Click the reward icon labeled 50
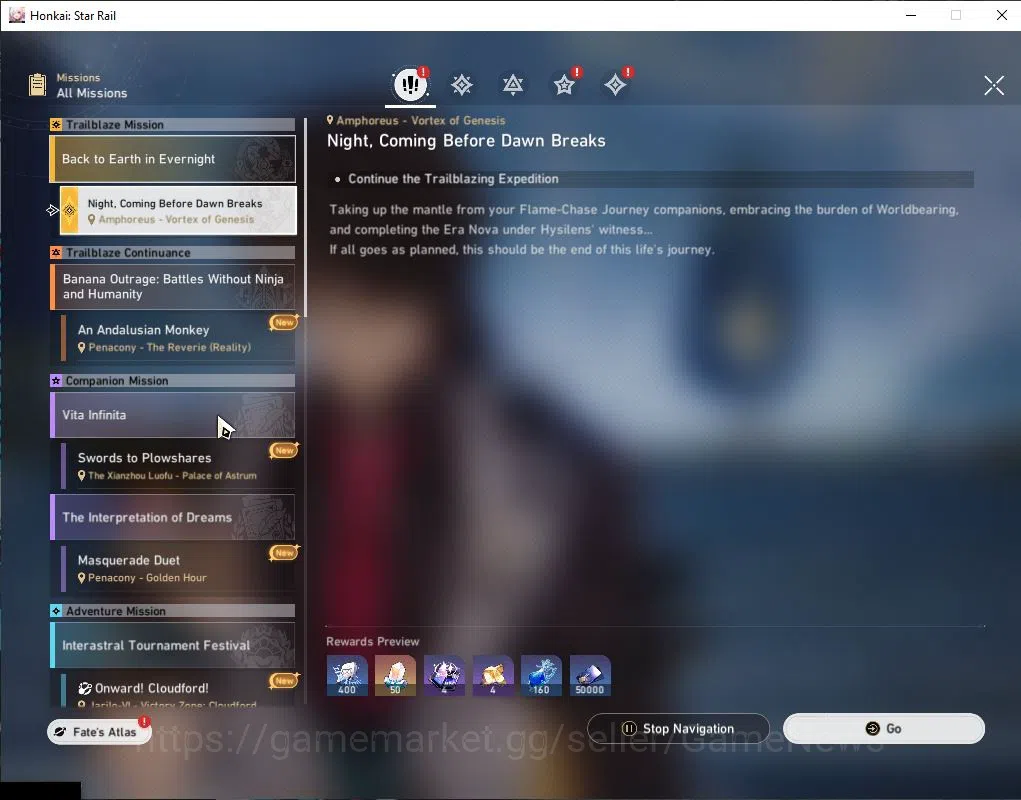 (395, 676)
